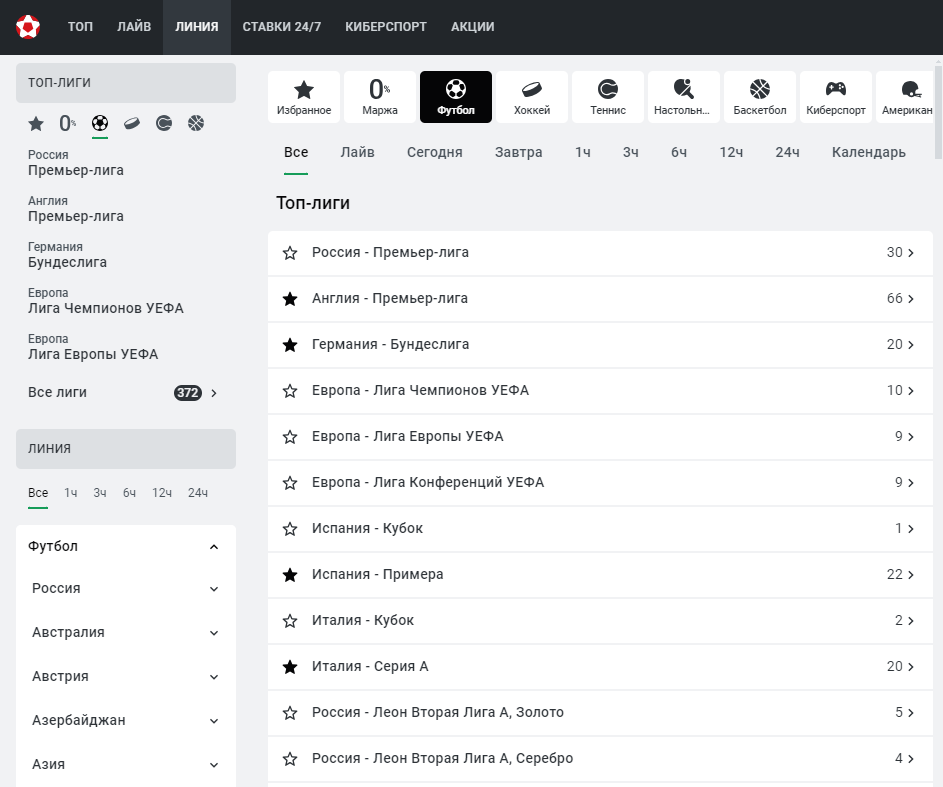The image size is (943, 787).
Task: Select the tennis ball icon in sidebar
Action: pos(164,124)
